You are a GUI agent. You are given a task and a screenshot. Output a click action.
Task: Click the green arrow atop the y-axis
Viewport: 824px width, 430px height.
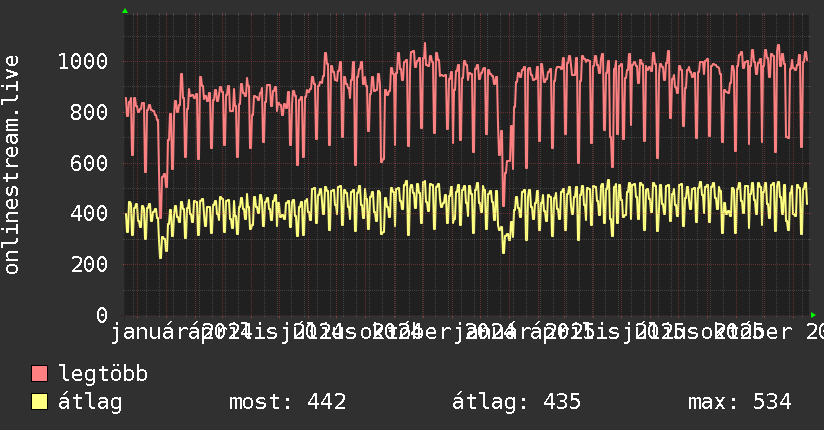(125, 11)
